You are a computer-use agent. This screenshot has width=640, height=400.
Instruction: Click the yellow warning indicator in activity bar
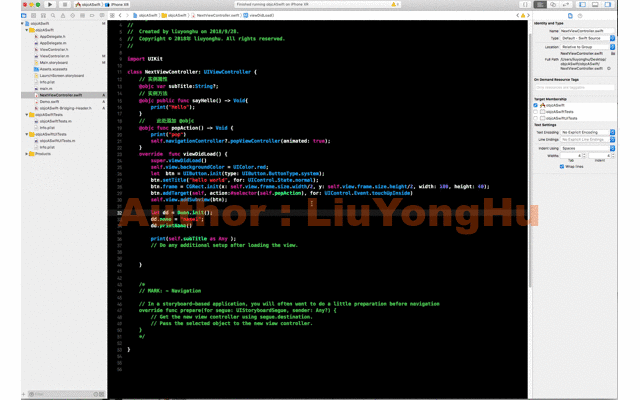click(x=395, y=4)
